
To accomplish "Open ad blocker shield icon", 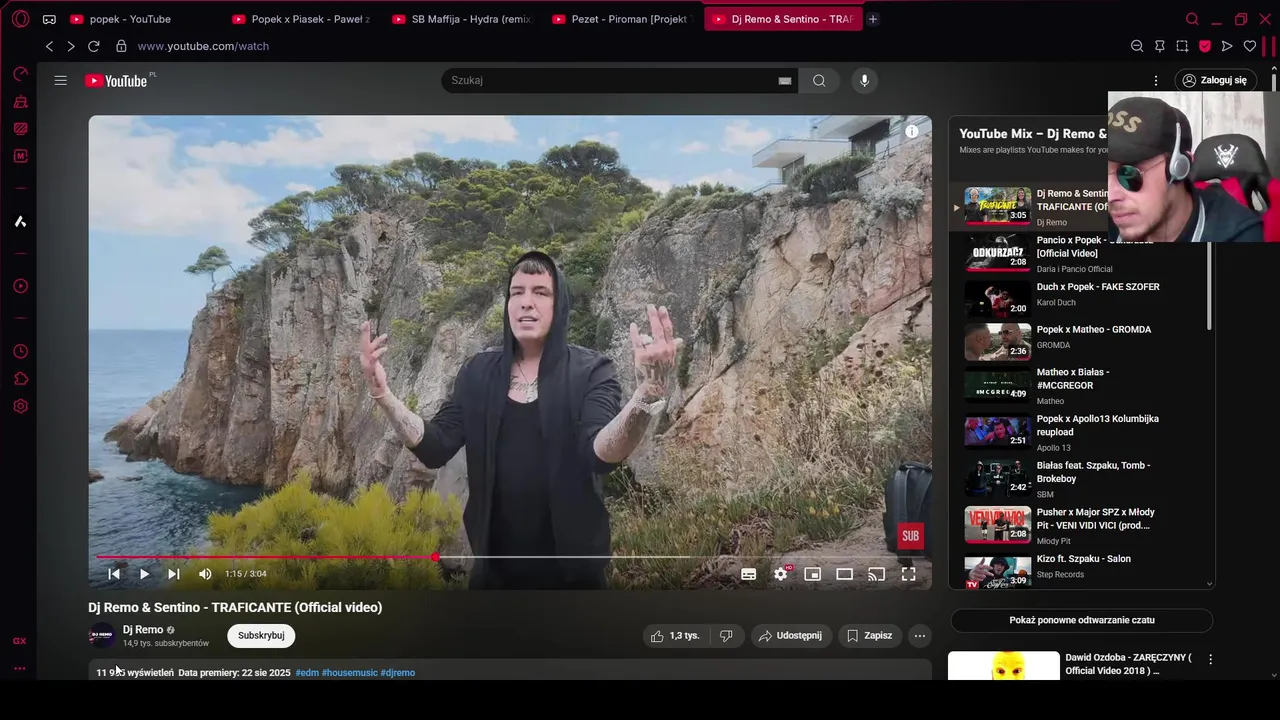I will coord(1205,46).
